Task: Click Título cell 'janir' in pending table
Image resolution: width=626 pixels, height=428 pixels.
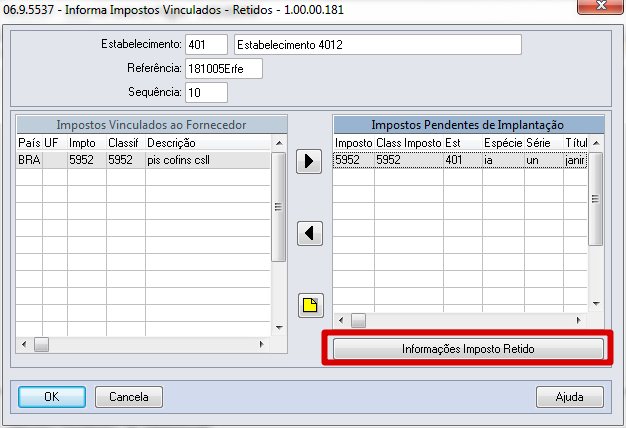Action: pyautogui.click(x=575, y=160)
